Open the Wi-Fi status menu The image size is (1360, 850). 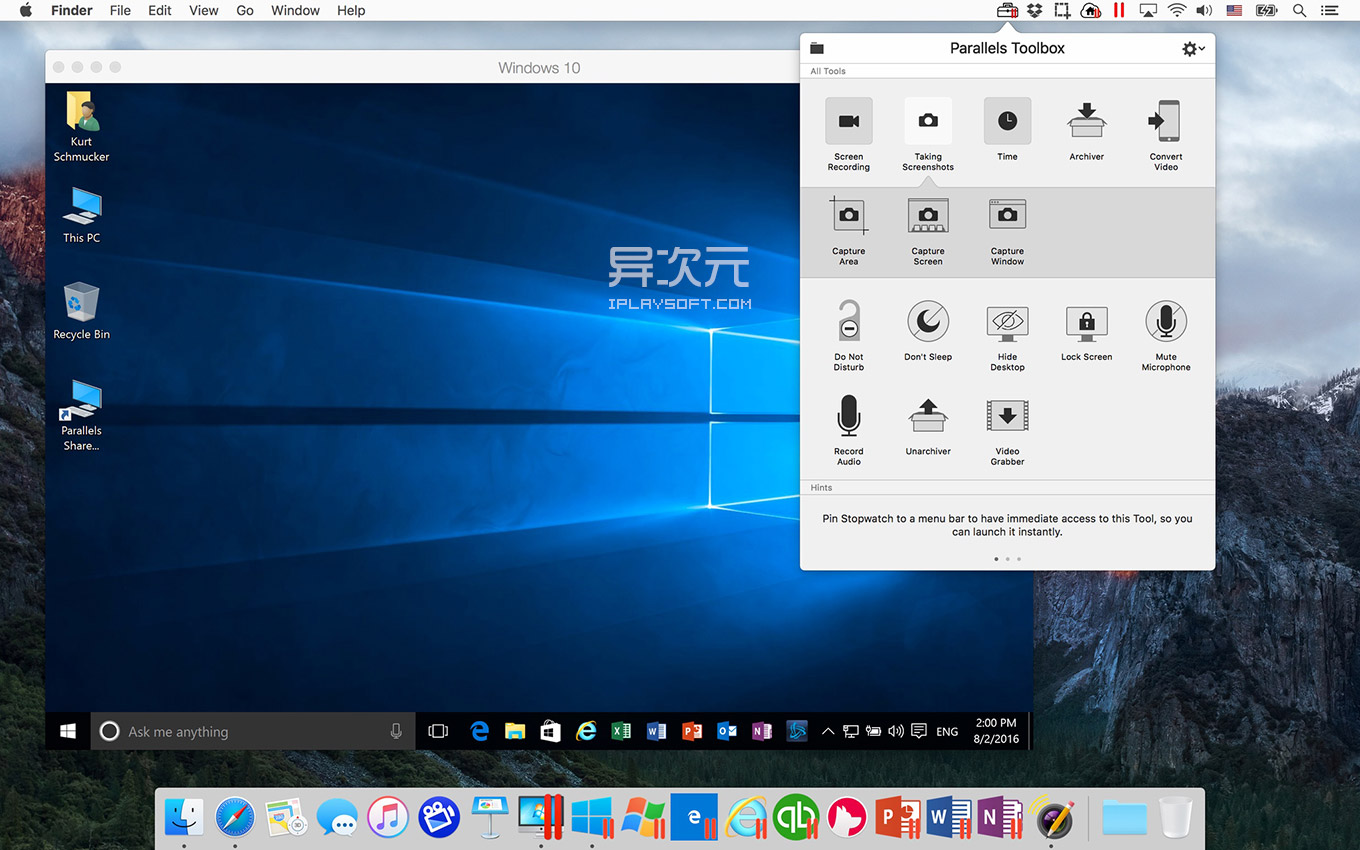(x=1177, y=11)
